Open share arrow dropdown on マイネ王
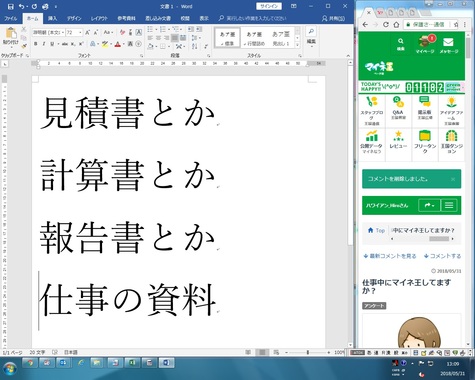The image size is (475, 380). click(x=429, y=205)
